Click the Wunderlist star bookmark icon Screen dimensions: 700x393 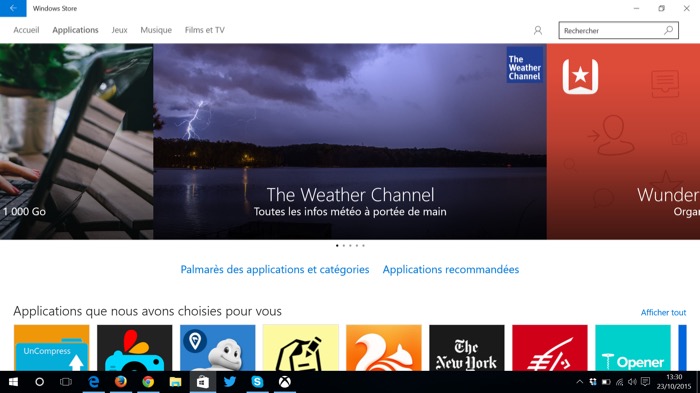pos(580,77)
